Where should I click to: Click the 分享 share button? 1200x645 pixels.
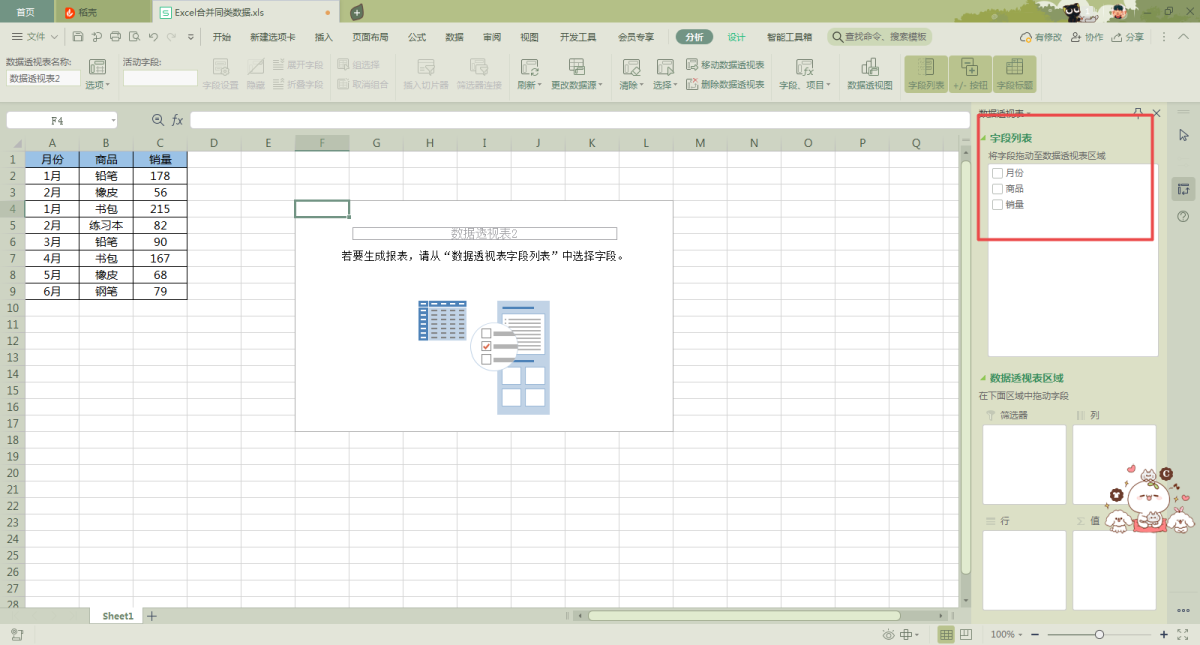click(x=1128, y=37)
